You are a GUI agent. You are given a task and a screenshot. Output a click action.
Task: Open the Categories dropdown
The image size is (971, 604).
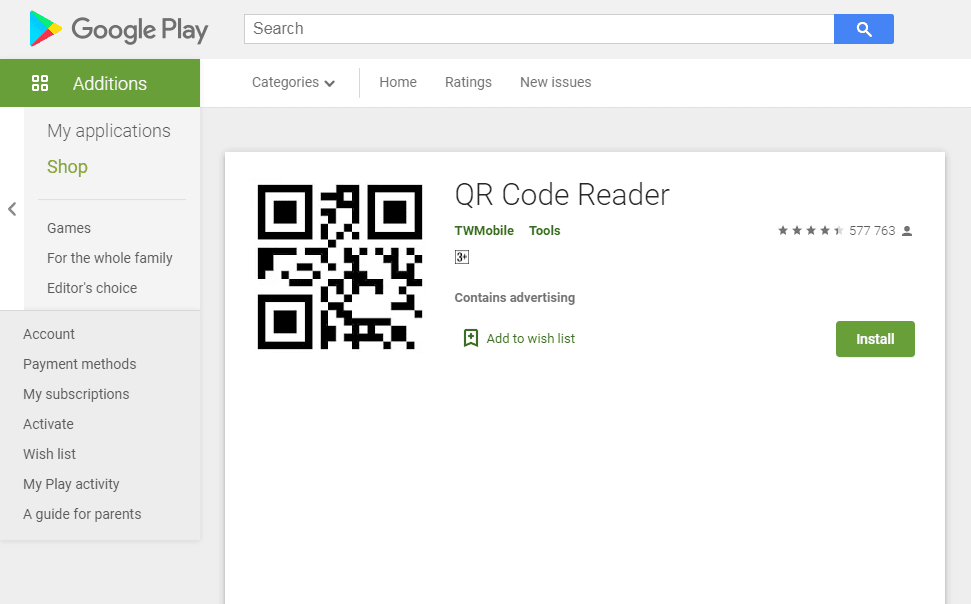pyautogui.click(x=293, y=82)
